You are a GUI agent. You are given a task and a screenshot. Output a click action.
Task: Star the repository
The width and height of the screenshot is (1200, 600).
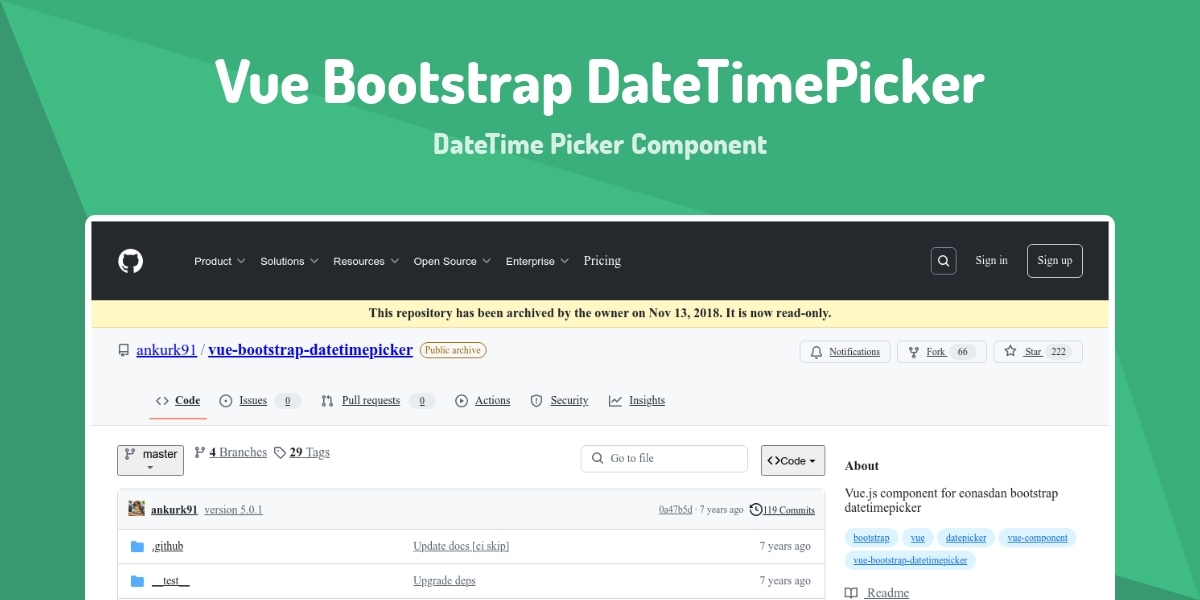(x=1037, y=352)
